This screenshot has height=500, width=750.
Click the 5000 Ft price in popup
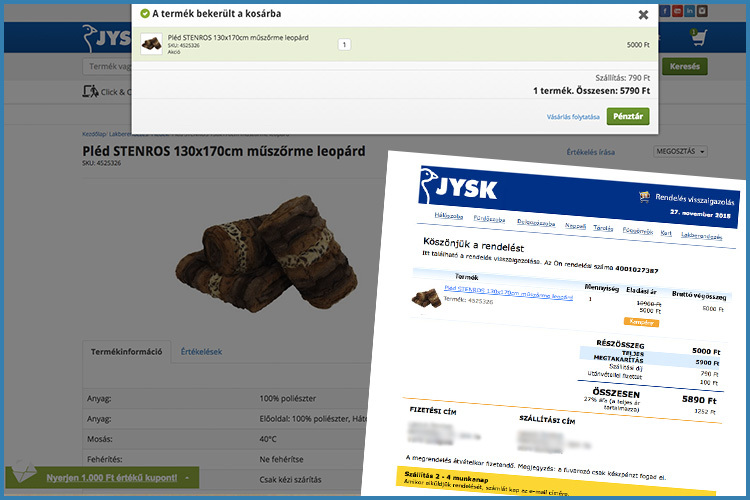coord(638,44)
